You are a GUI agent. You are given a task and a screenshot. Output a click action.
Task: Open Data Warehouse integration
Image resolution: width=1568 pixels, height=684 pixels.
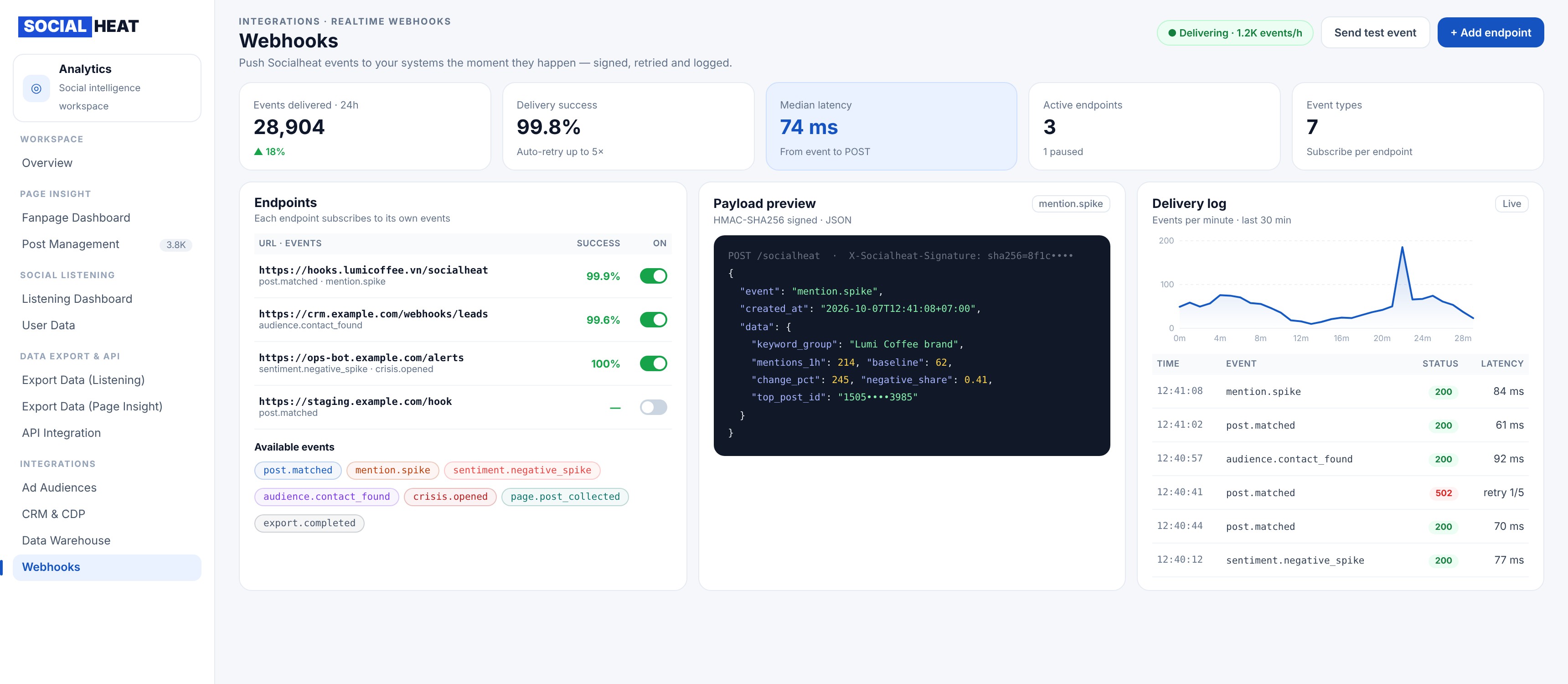point(107,540)
